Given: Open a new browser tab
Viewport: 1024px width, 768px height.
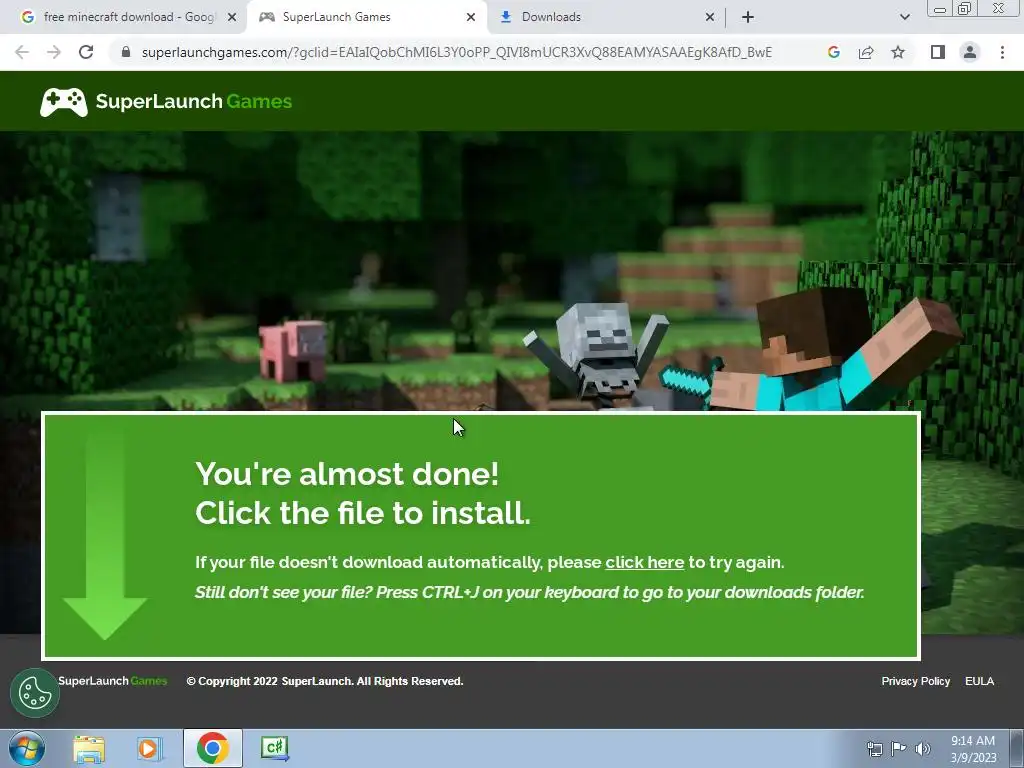Looking at the screenshot, I should click(748, 17).
